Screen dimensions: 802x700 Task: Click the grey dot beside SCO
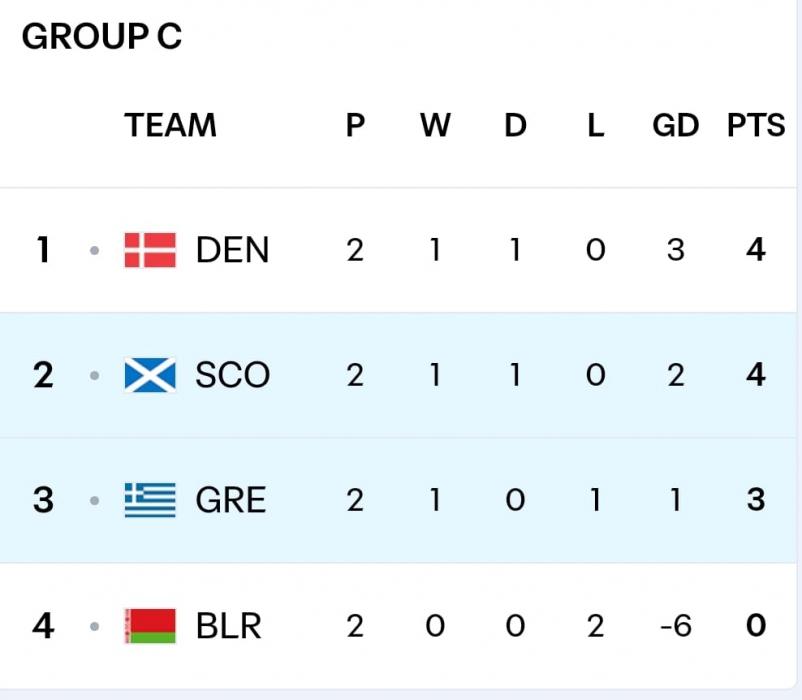[94, 376]
